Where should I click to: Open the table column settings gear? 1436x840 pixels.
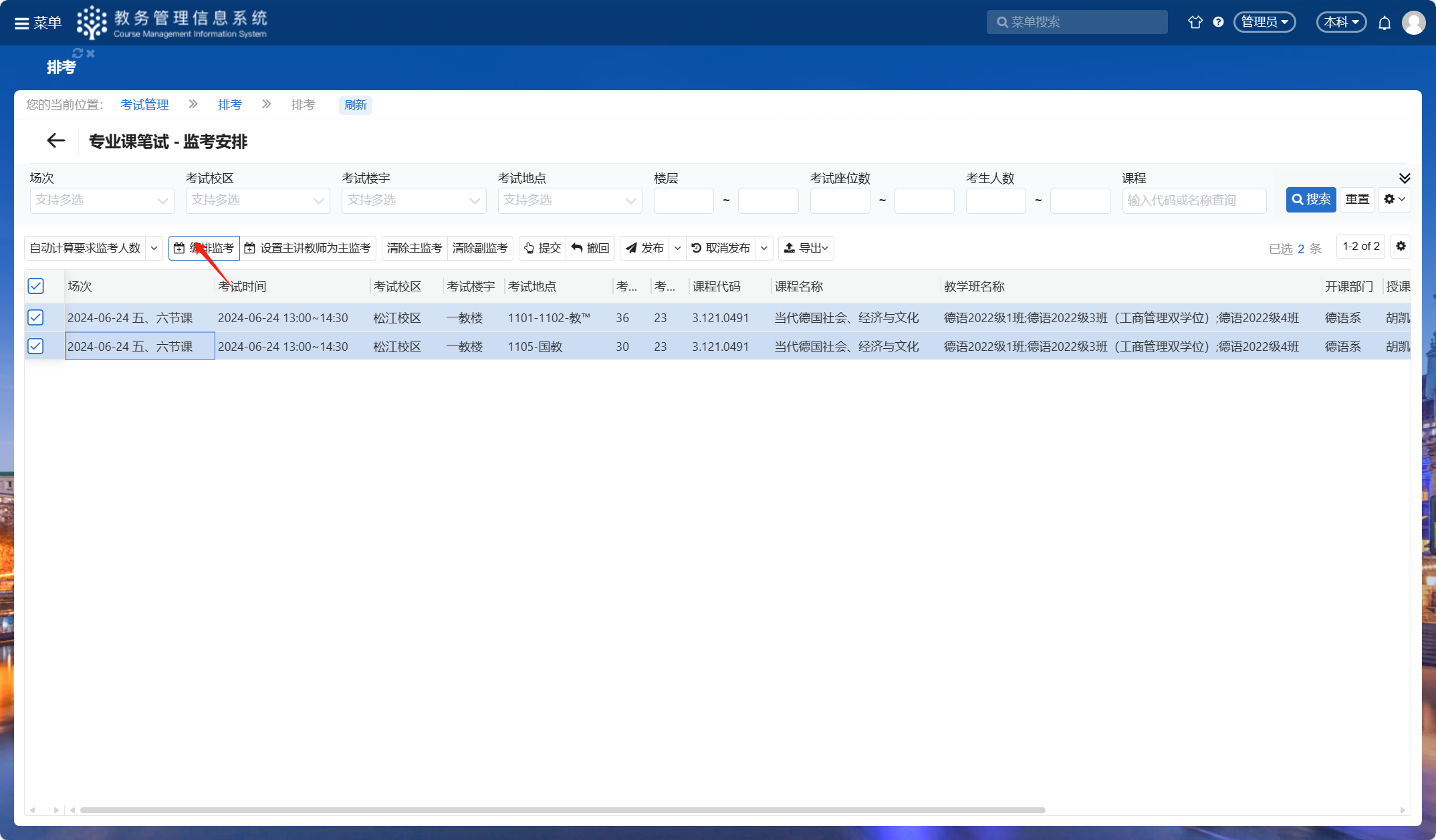coord(1401,247)
